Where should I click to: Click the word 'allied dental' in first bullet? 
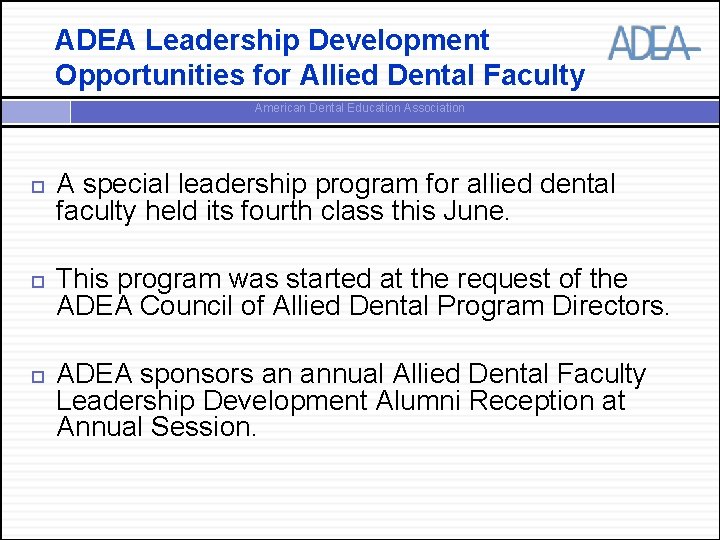541,184
